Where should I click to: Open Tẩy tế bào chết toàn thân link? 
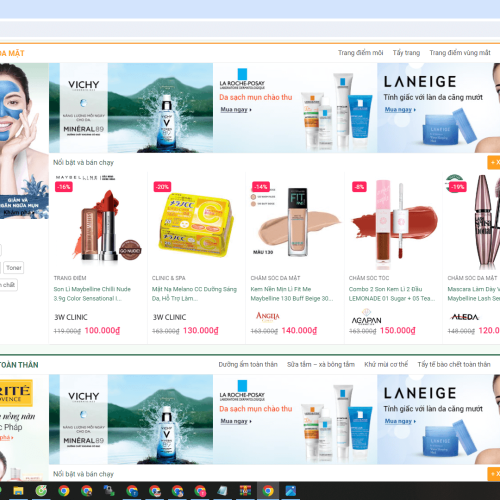tap(454, 364)
